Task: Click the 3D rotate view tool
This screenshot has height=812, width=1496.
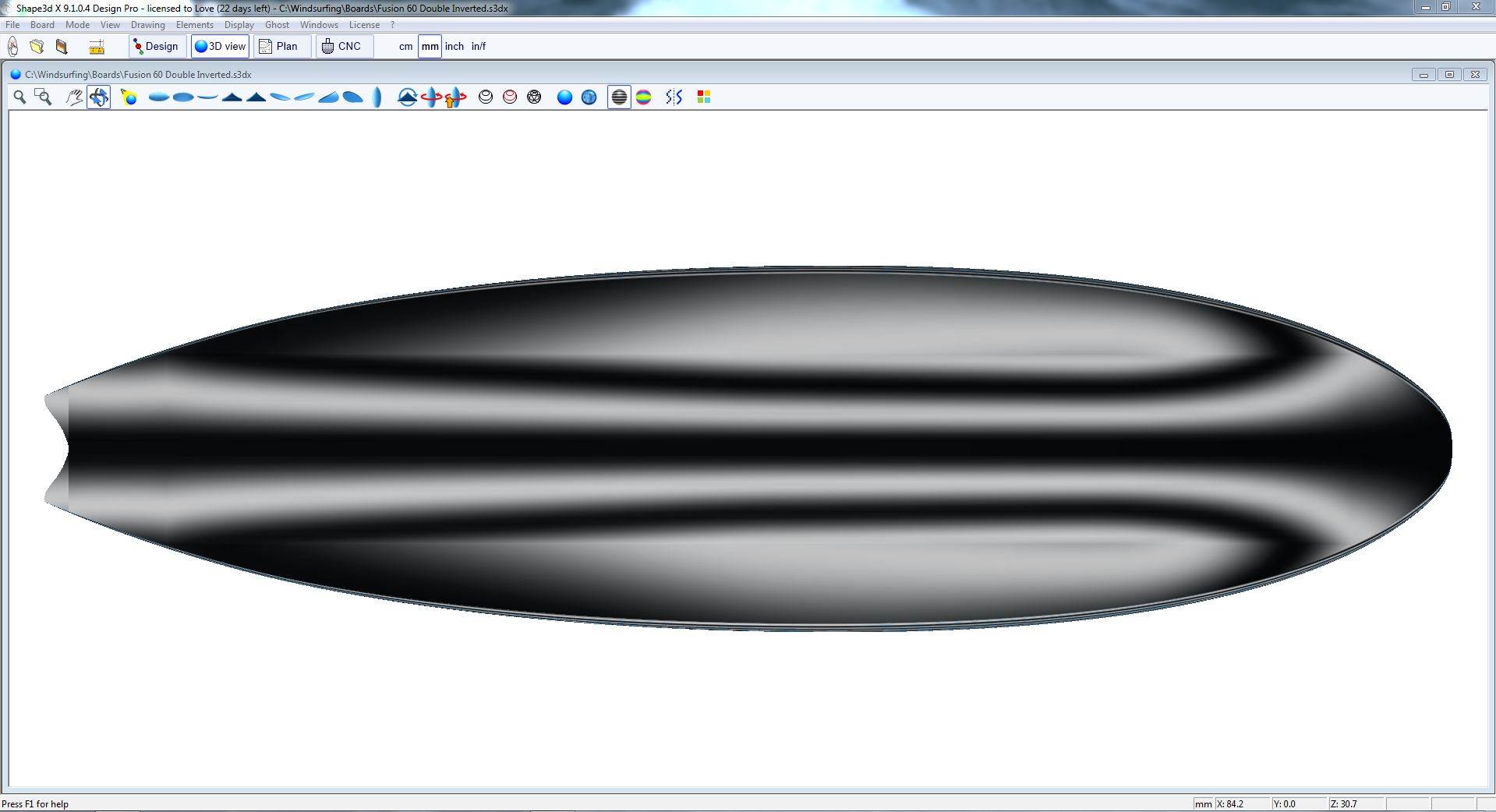Action: pyautogui.click(x=98, y=97)
